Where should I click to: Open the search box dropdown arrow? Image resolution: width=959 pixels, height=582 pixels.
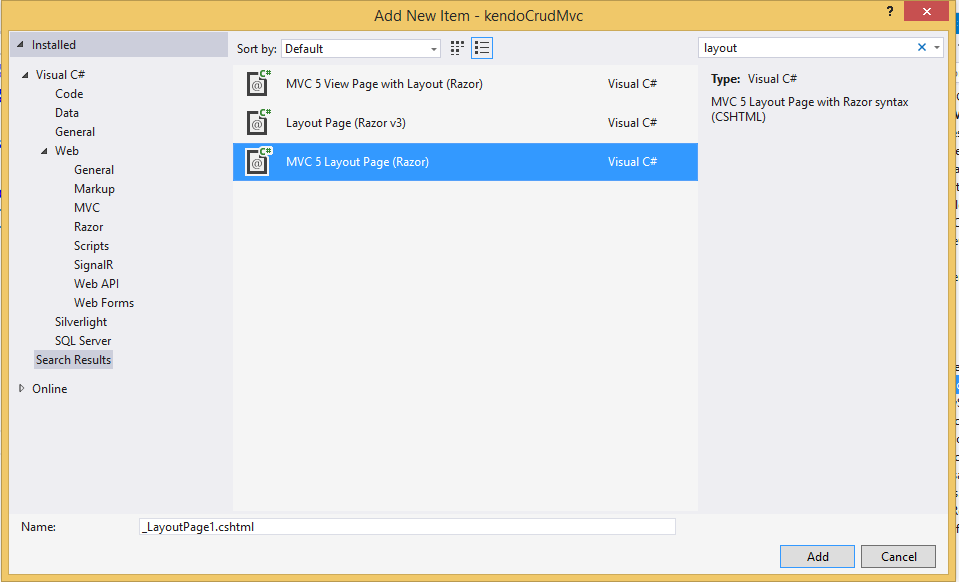pyautogui.click(x=937, y=48)
